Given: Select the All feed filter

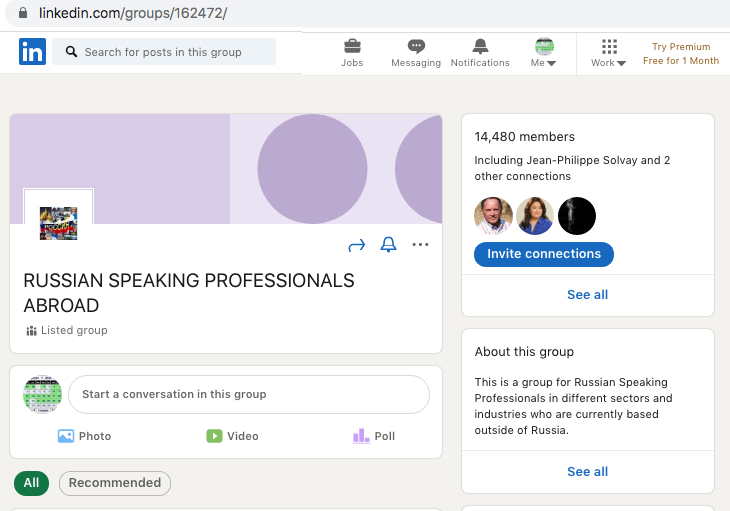Looking at the screenshot, I should pos(31,483).
